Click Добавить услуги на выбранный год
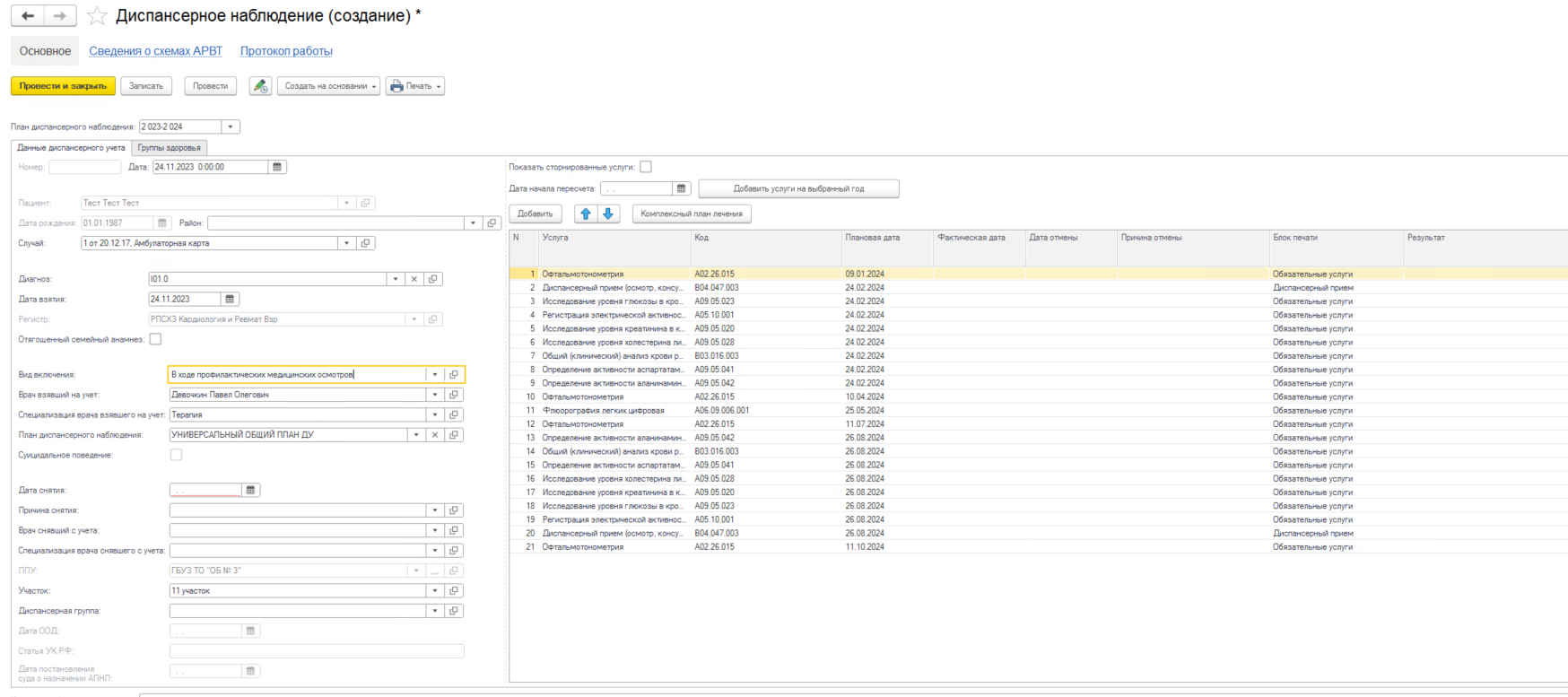The image size is (1568, 697). pyautogui.click(x=798, y=188)
